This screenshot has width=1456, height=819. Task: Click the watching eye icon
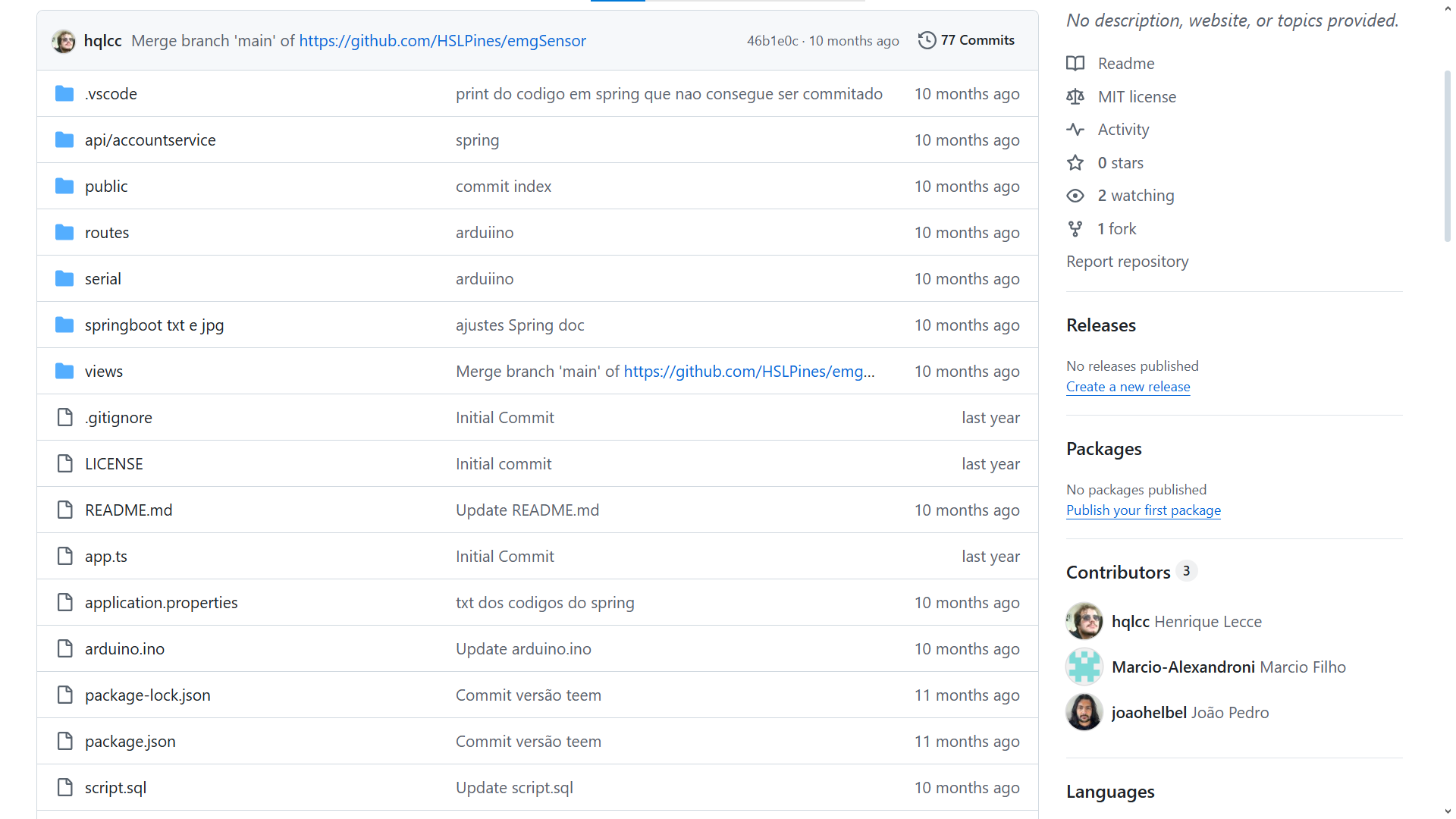pyautogui.click(x=1075, y=196)
